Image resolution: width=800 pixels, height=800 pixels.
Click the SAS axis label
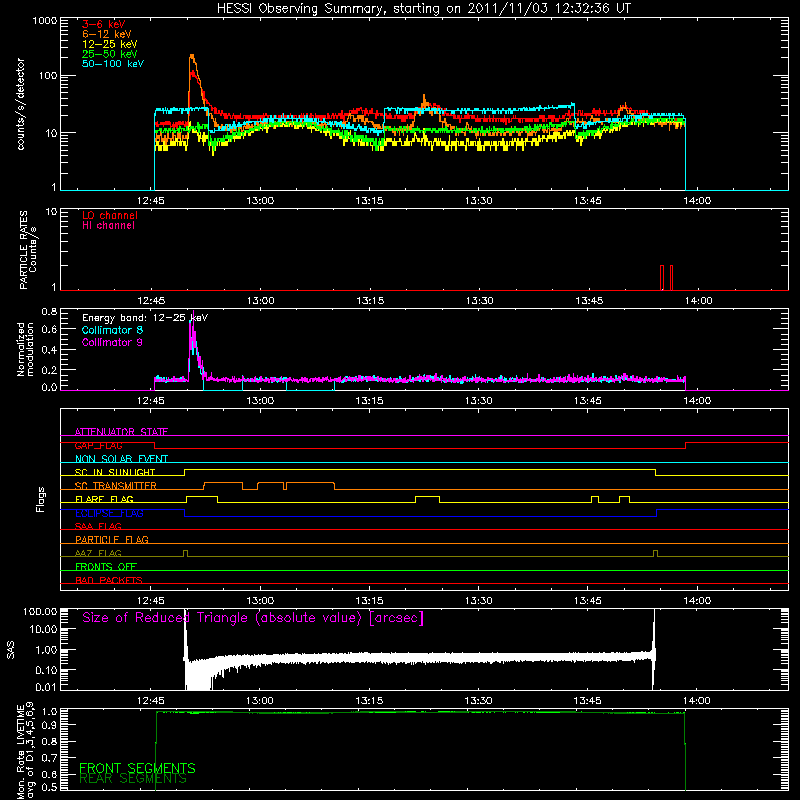coord(11,650)
